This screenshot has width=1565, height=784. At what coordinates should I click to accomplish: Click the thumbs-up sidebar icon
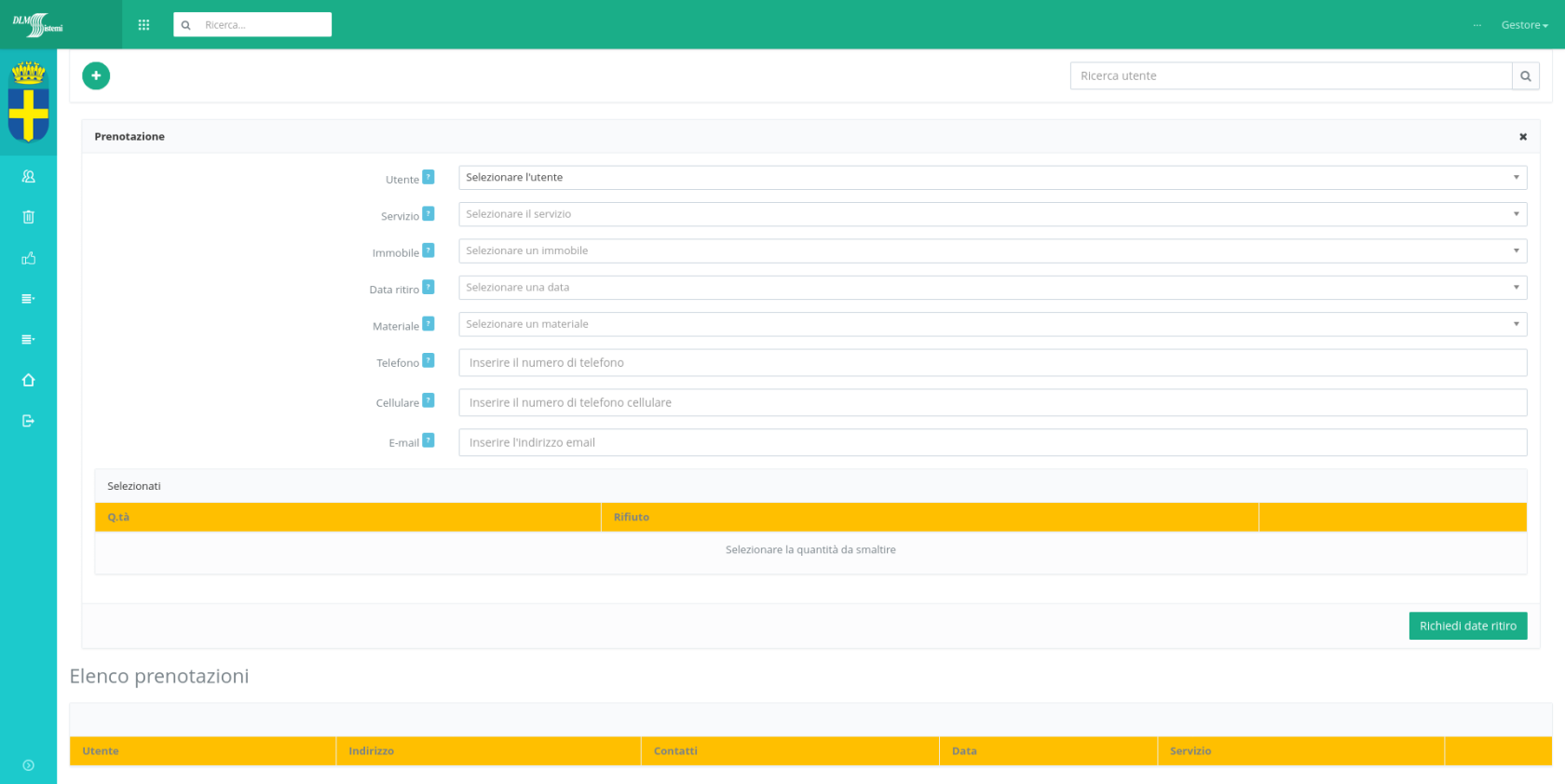[28, 258]
